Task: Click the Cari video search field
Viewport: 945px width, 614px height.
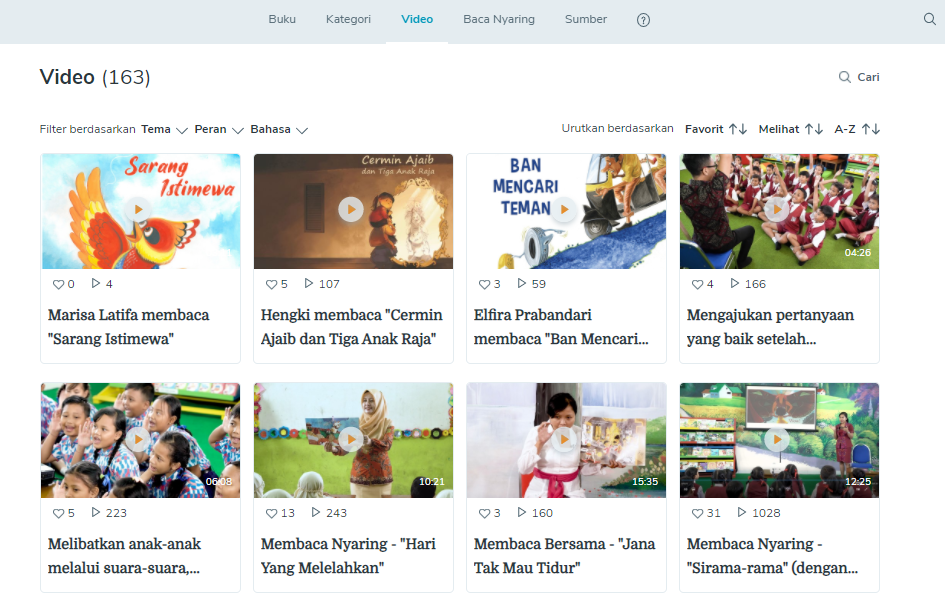Action: tap(859, 77)
